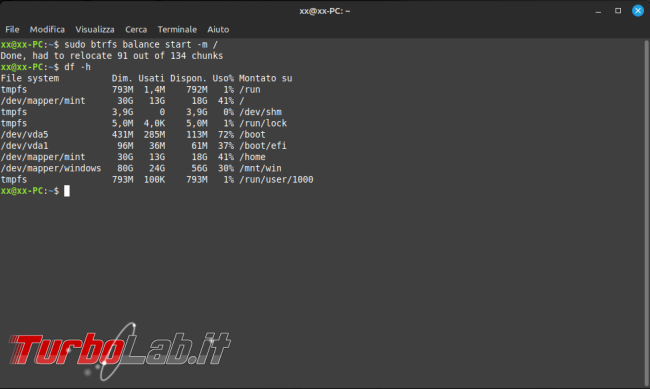Click the '30%' usage value

click(226, 168)
